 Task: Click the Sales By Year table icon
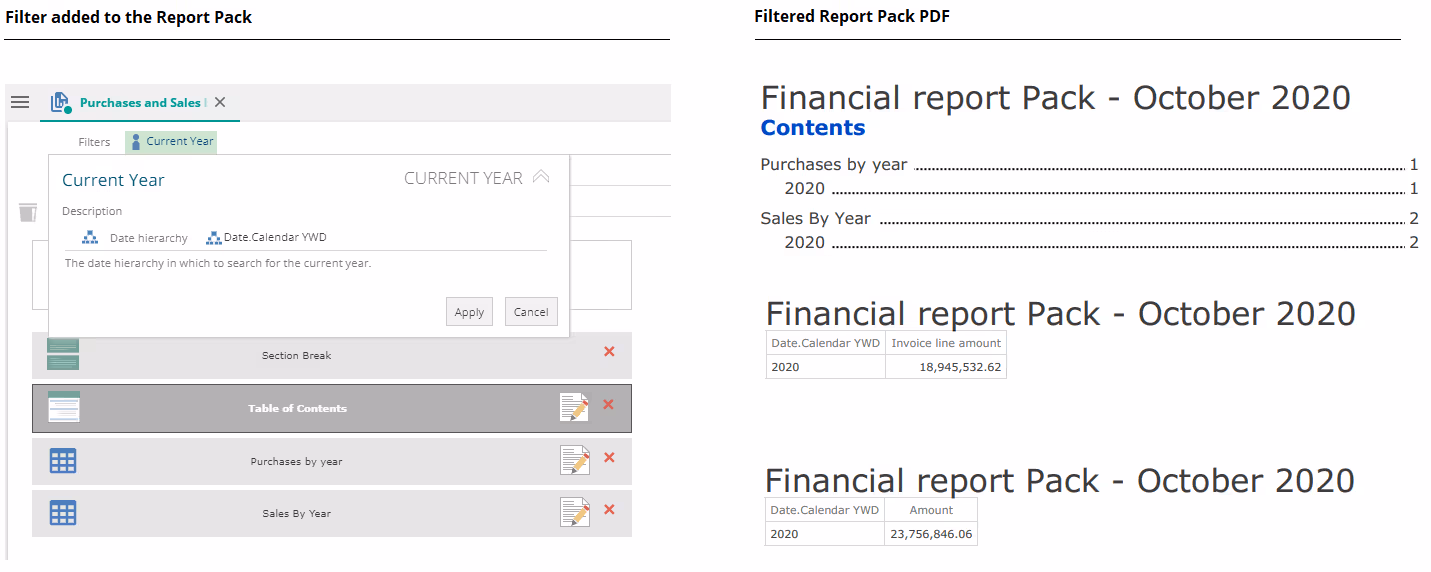coord(63,513)
